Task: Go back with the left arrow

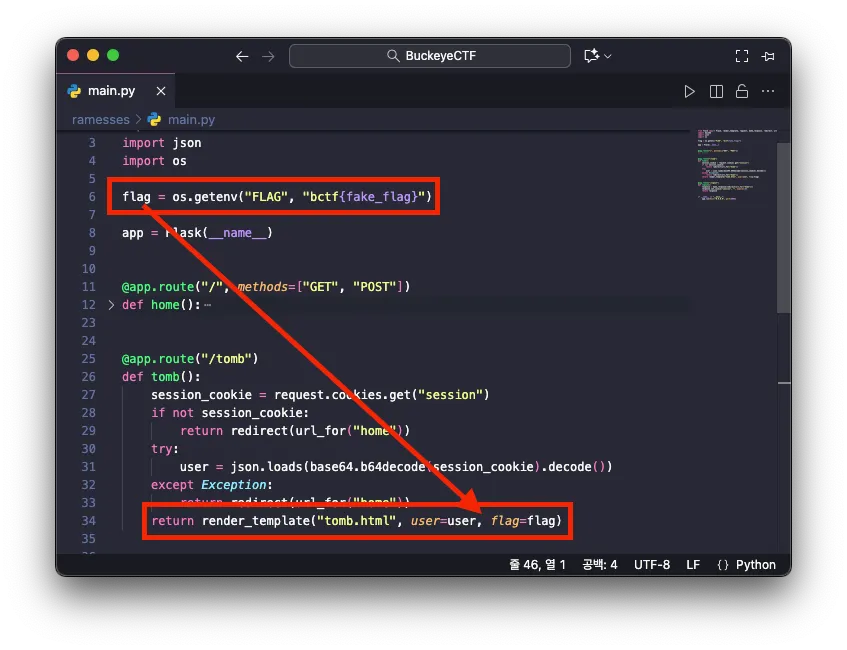Action: click(242, 56)
